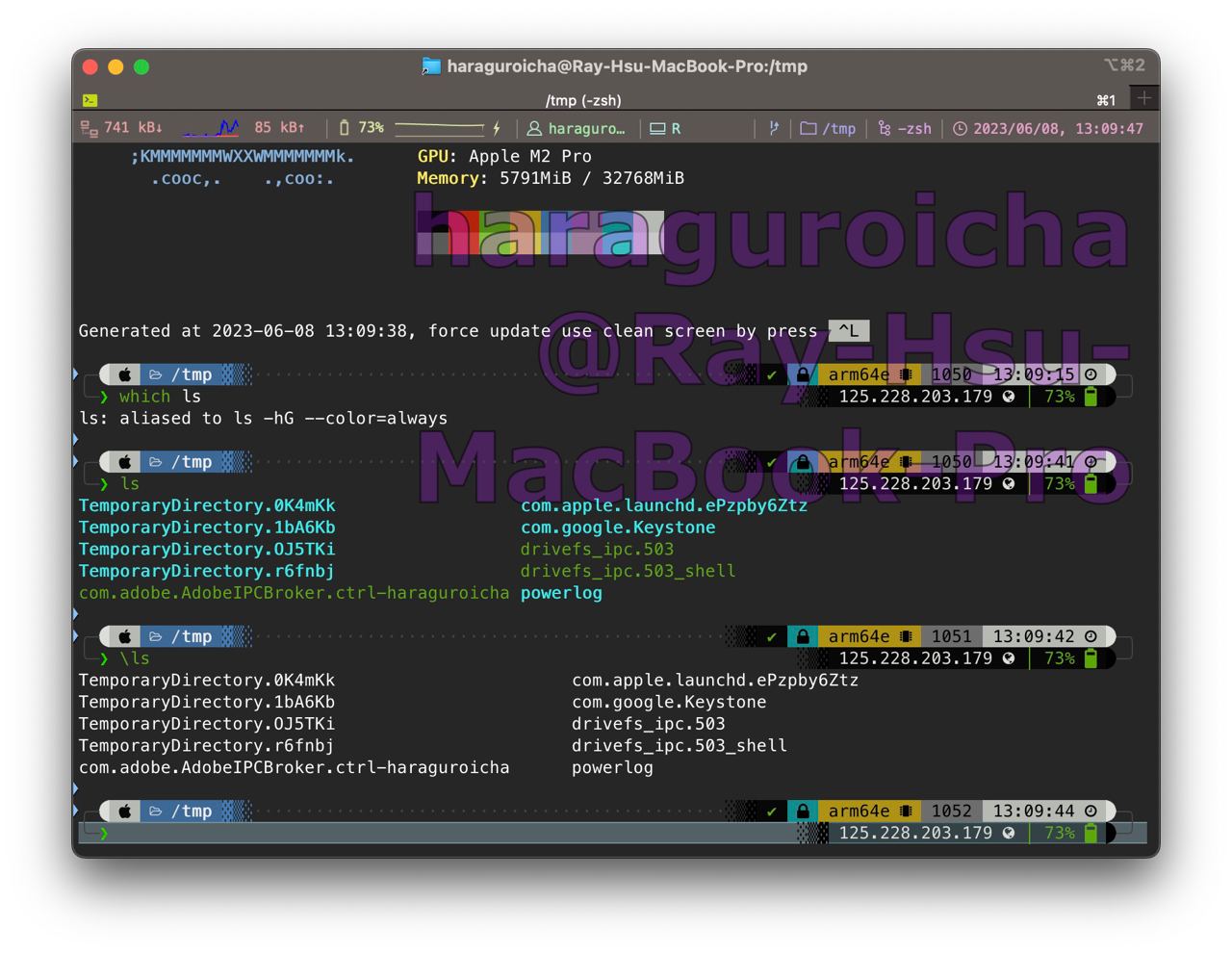Click the folder icon in the window title
This screenshot has height=953, width=1232.
coord(431,66)
